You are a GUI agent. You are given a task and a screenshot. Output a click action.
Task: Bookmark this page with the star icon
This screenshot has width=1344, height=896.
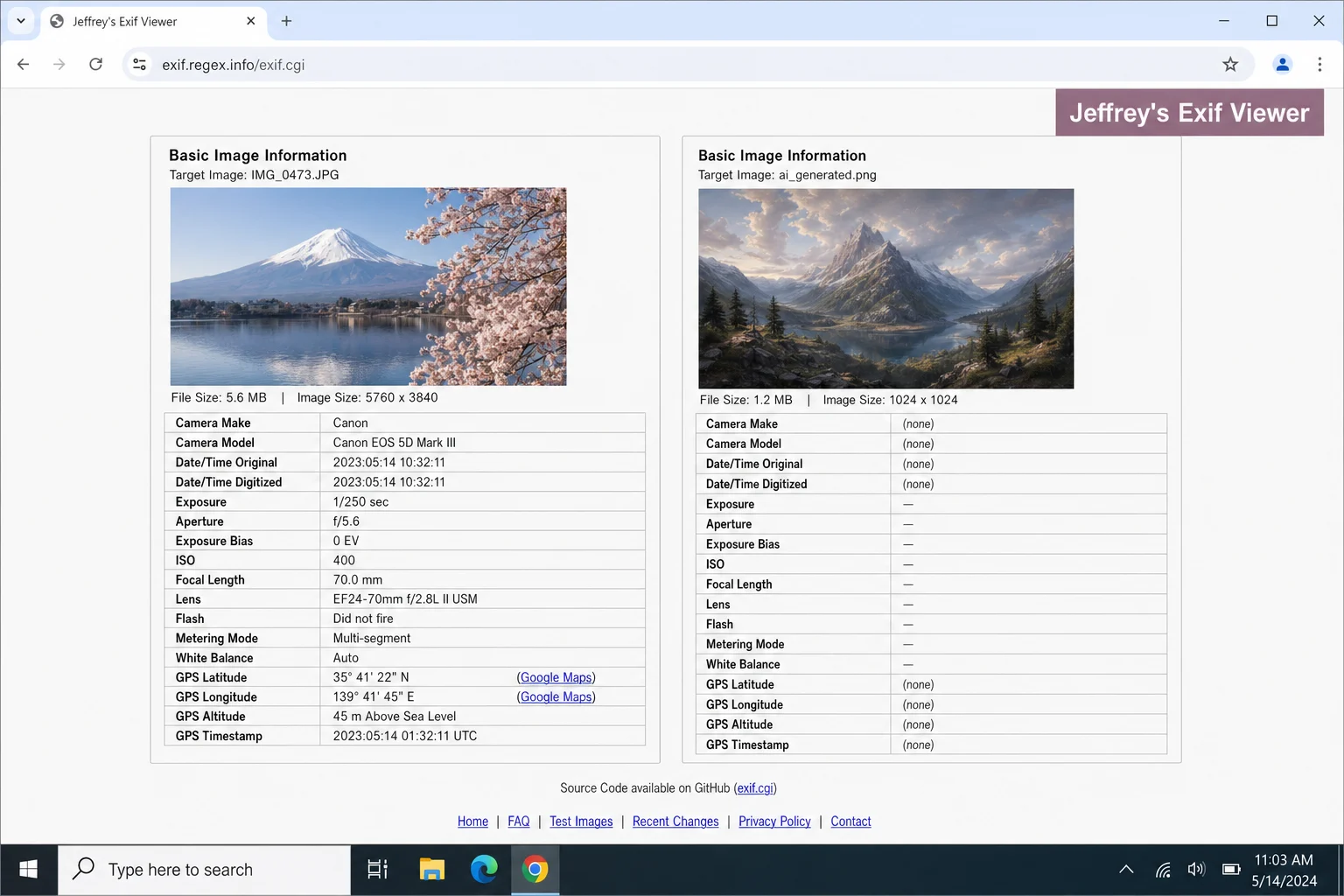click(1230, 64)
